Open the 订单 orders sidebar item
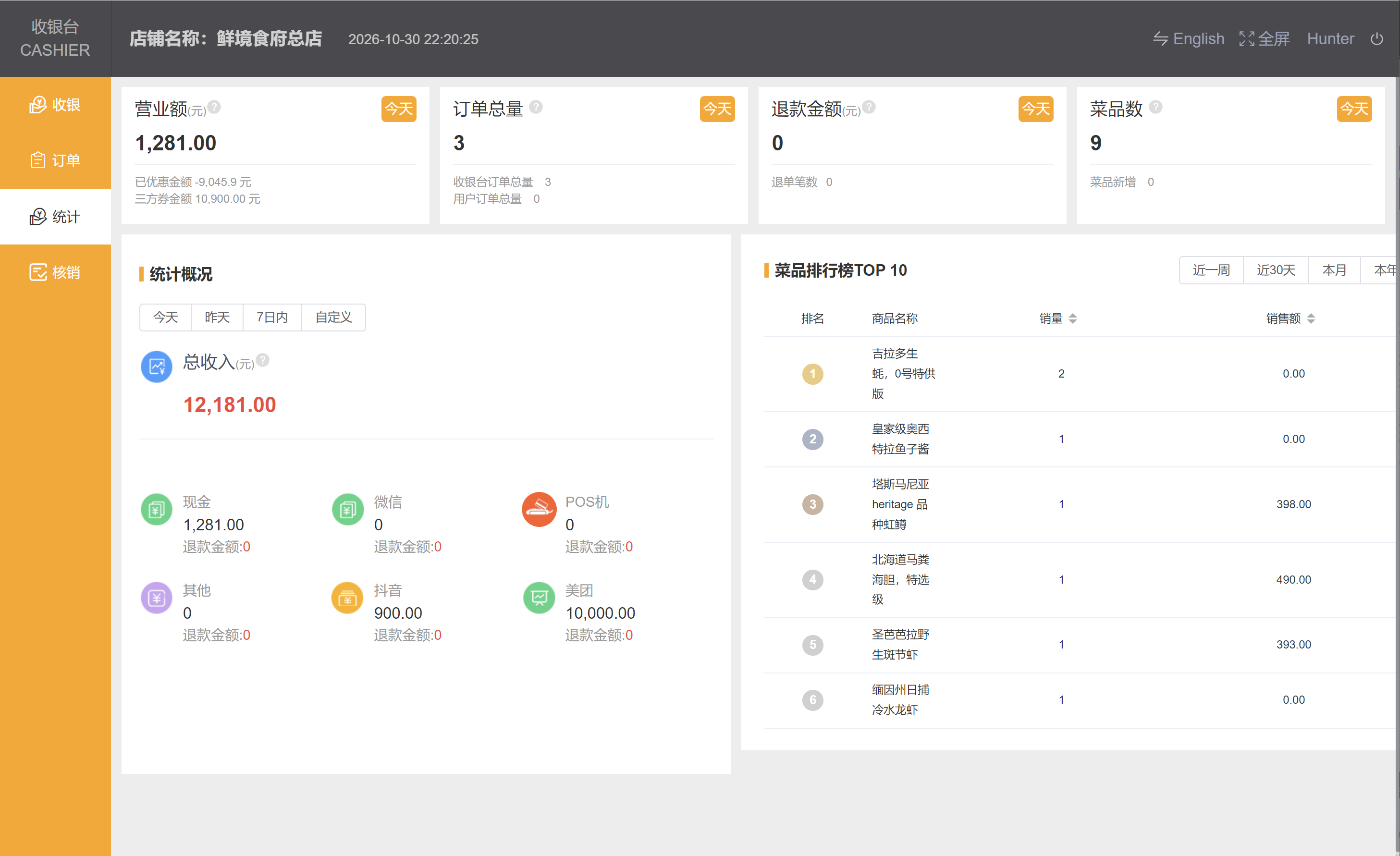 (x=55, y=161)
